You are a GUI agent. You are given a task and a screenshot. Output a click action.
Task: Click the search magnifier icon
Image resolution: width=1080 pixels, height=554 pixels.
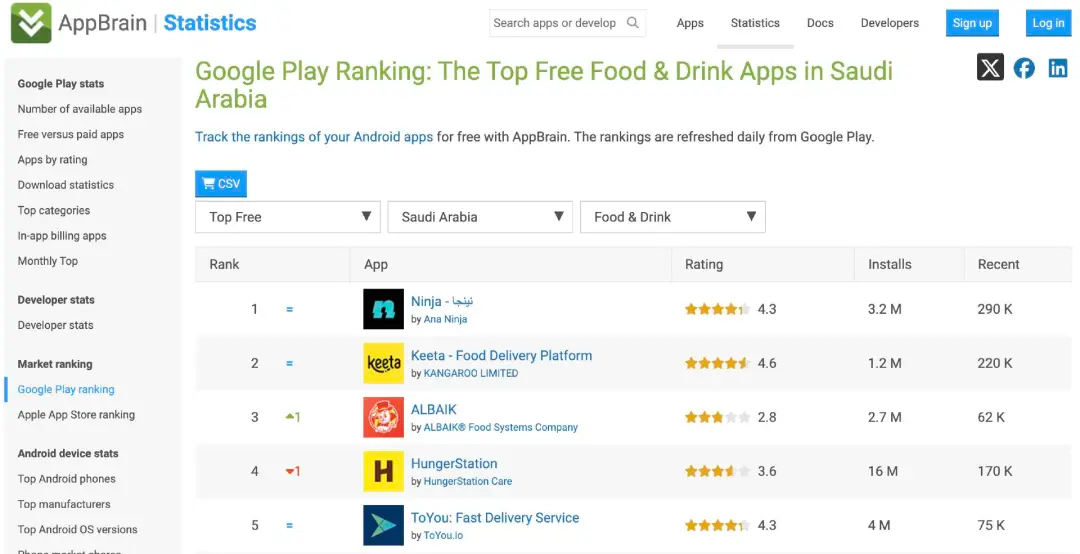633,23
